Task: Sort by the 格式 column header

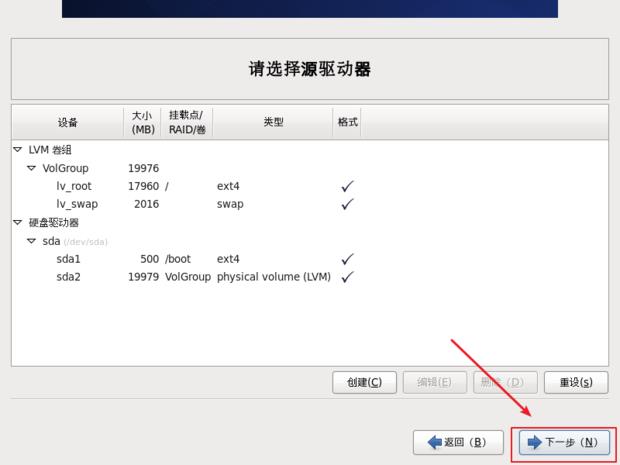Action: [x=347, y=122]
